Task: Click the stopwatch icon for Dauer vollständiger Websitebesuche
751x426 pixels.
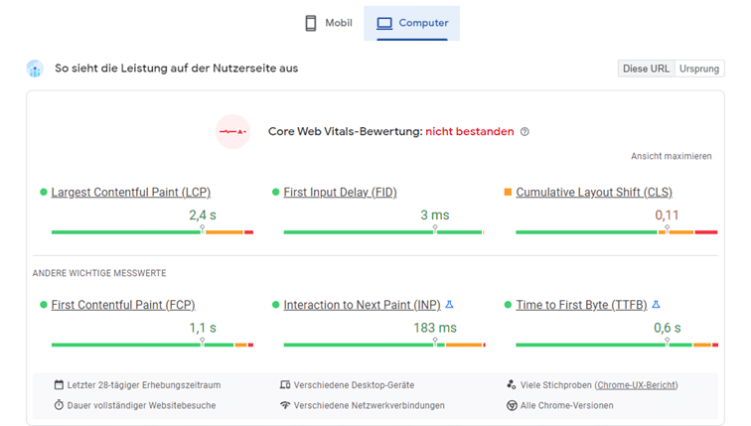Action: tap(58, 405)
